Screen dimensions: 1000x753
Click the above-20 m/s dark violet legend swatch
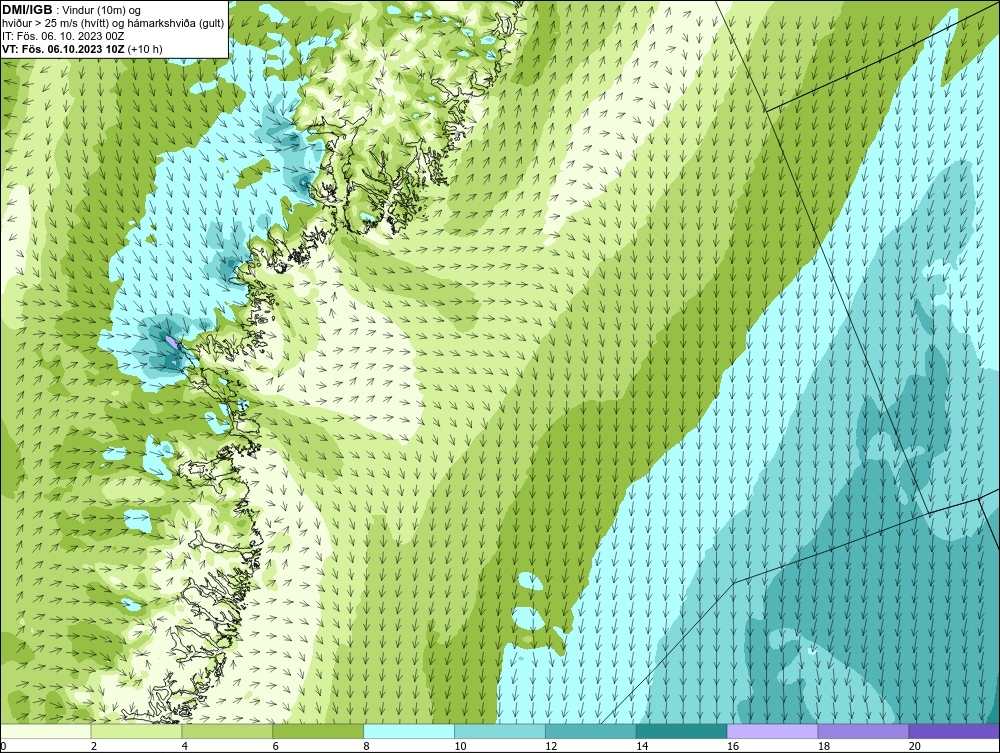(x=953, y=731)
